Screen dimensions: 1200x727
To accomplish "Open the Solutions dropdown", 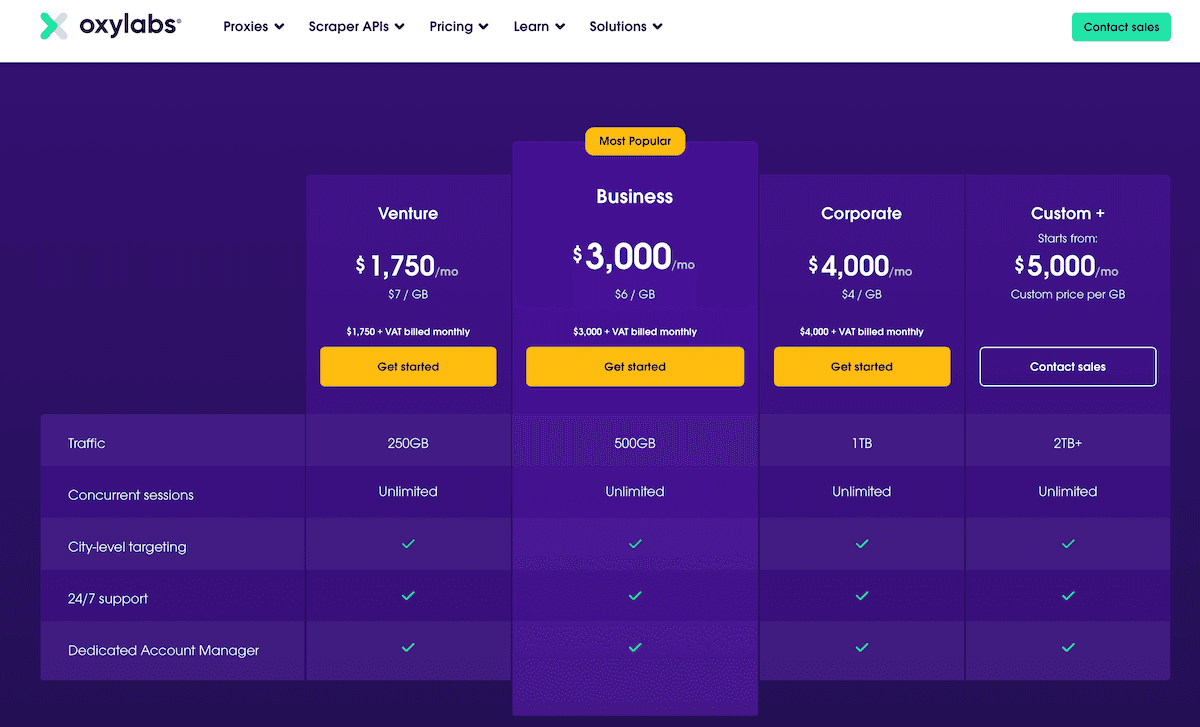I will coord(626,27).
